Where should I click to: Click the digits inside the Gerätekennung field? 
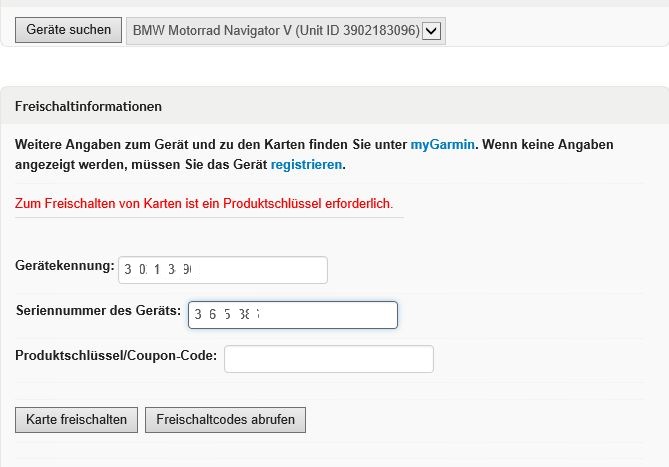pyautogui.click(x=158, y=270)
